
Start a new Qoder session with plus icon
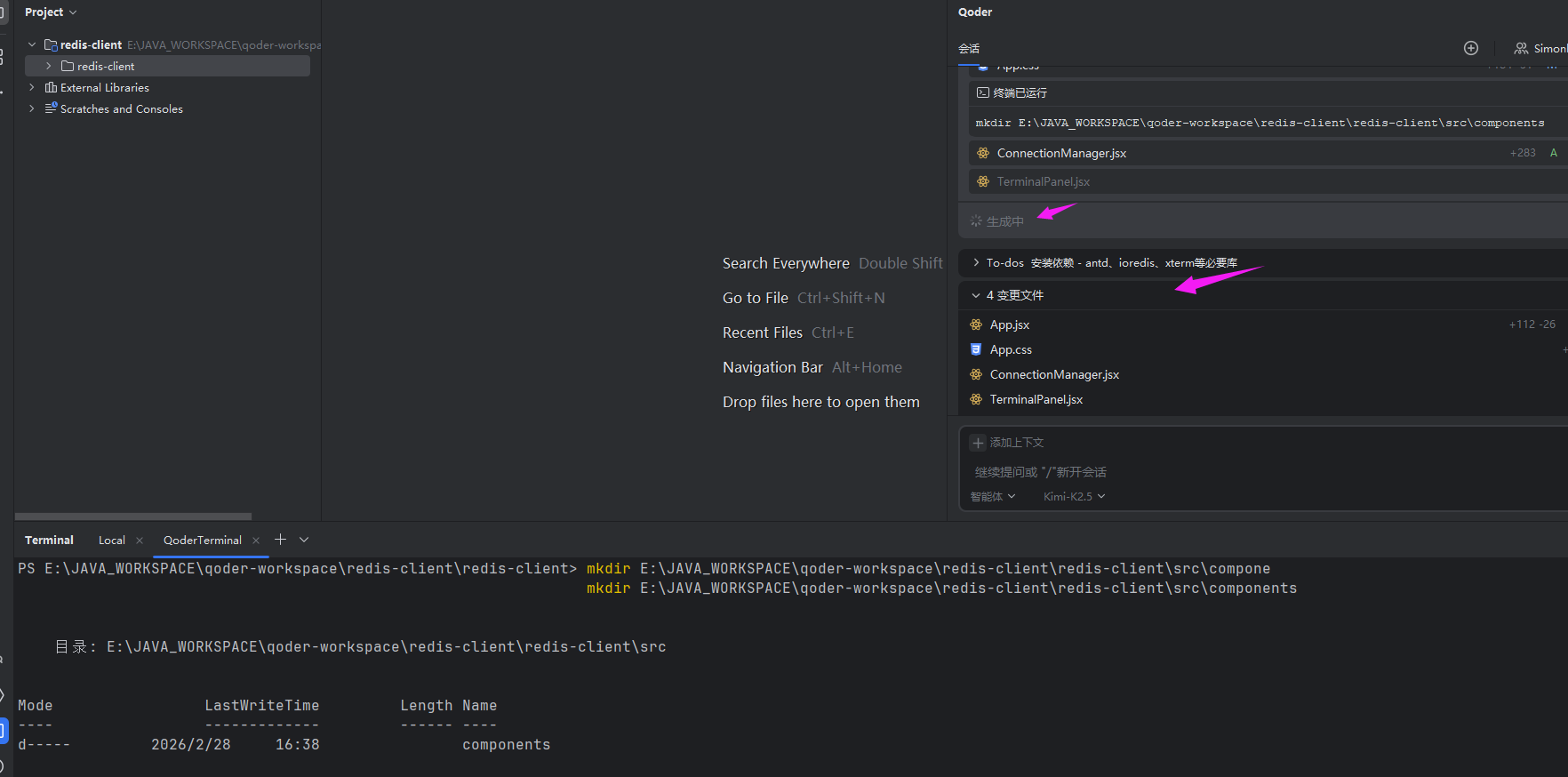(1471, 48)
